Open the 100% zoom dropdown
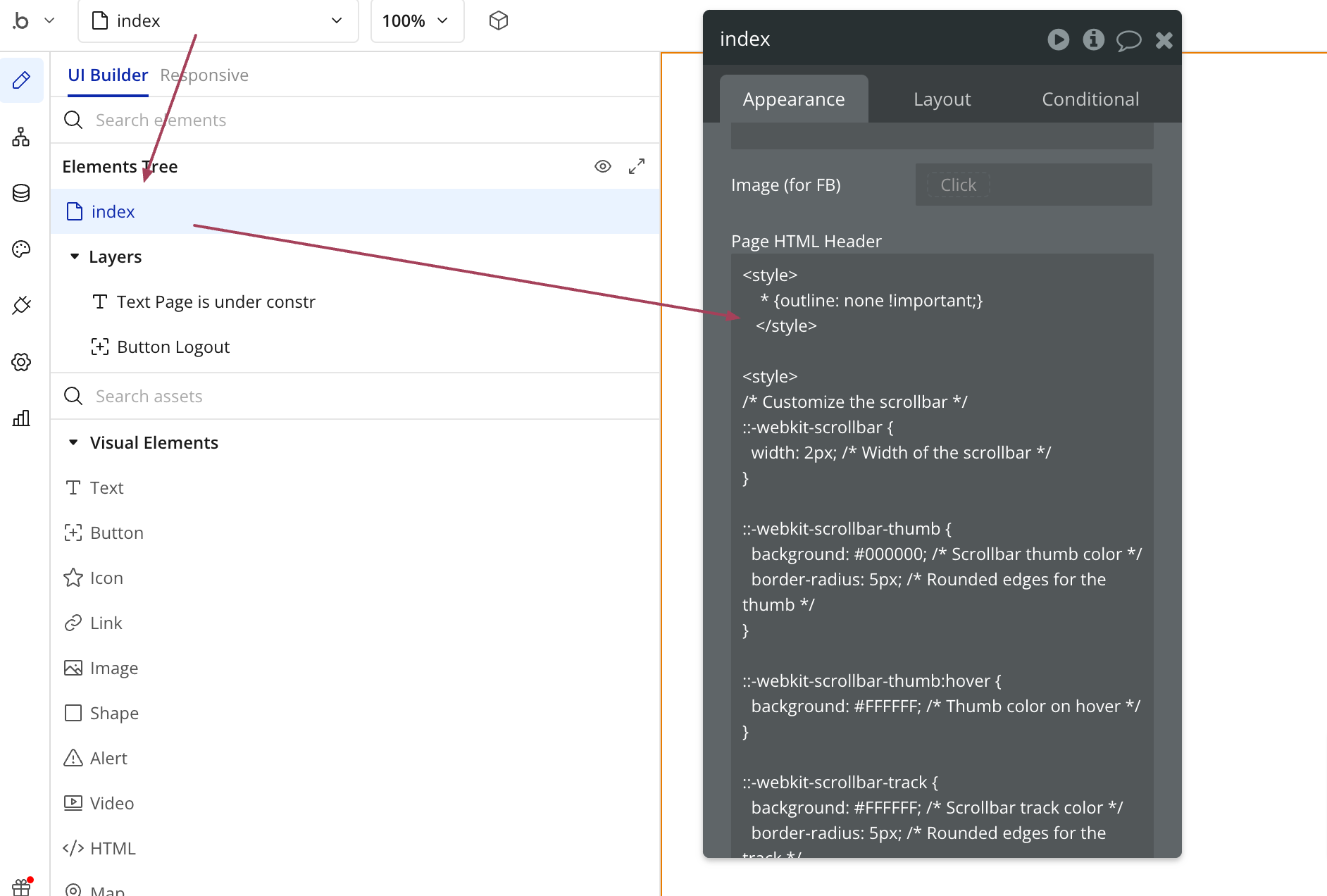The image size is (1327, 896). [417, 21]
